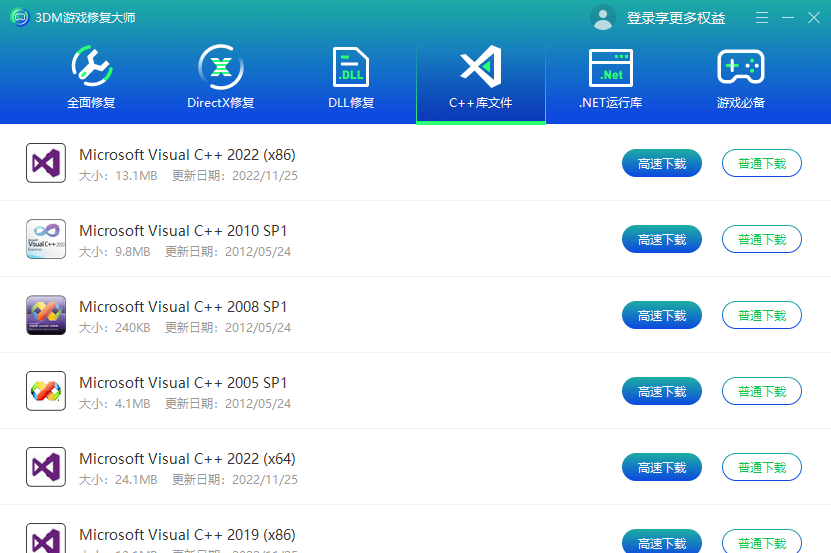831x553 pixels.
Task: Click 普通下载 for Visual C++ 2022 (x86)
Action: (762, 163)
